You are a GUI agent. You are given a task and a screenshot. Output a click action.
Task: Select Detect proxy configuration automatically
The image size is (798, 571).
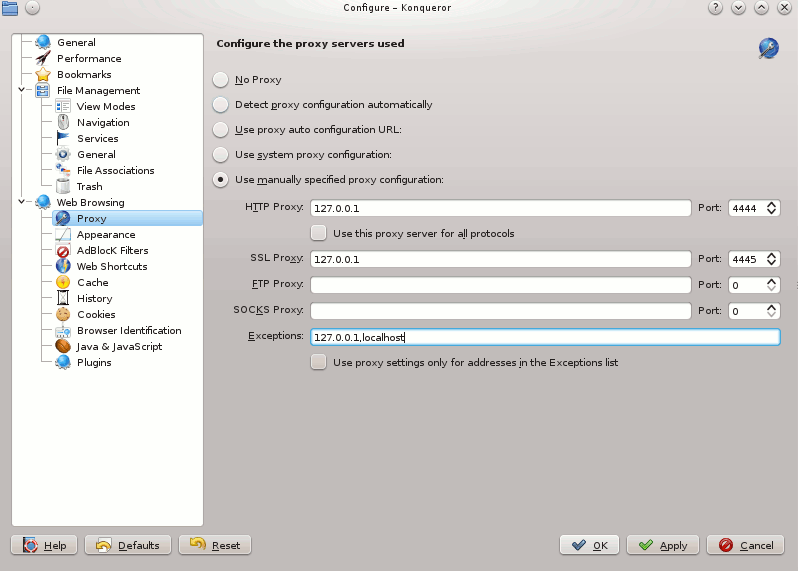click(x=220, y=104)
